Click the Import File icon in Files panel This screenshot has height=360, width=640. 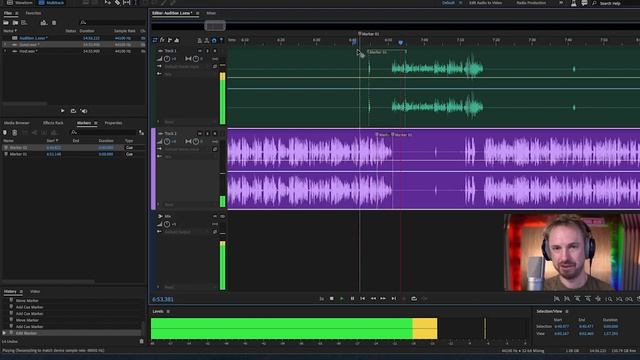click(x=15, y=23)
